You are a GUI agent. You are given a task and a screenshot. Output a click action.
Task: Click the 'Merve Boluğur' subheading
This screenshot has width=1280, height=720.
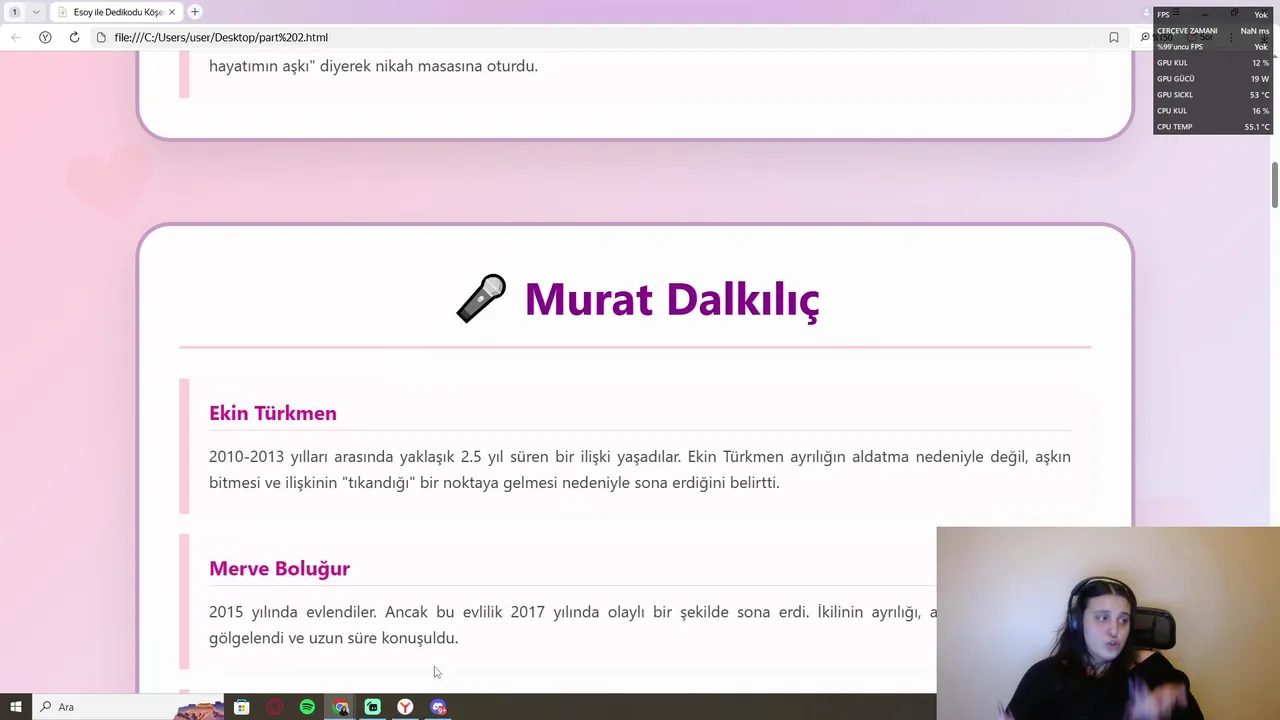pos(279,568)
